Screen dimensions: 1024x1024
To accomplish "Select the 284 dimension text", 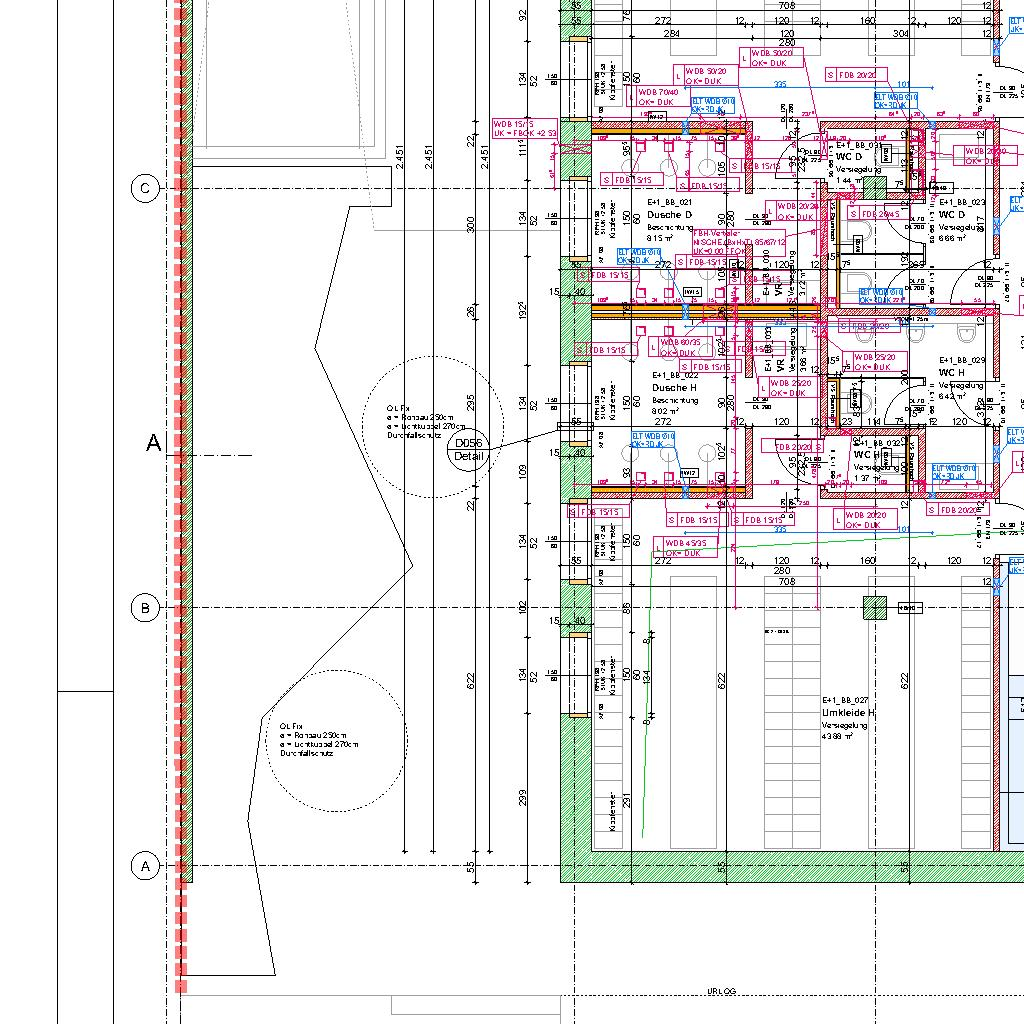I will click(671, 33).
